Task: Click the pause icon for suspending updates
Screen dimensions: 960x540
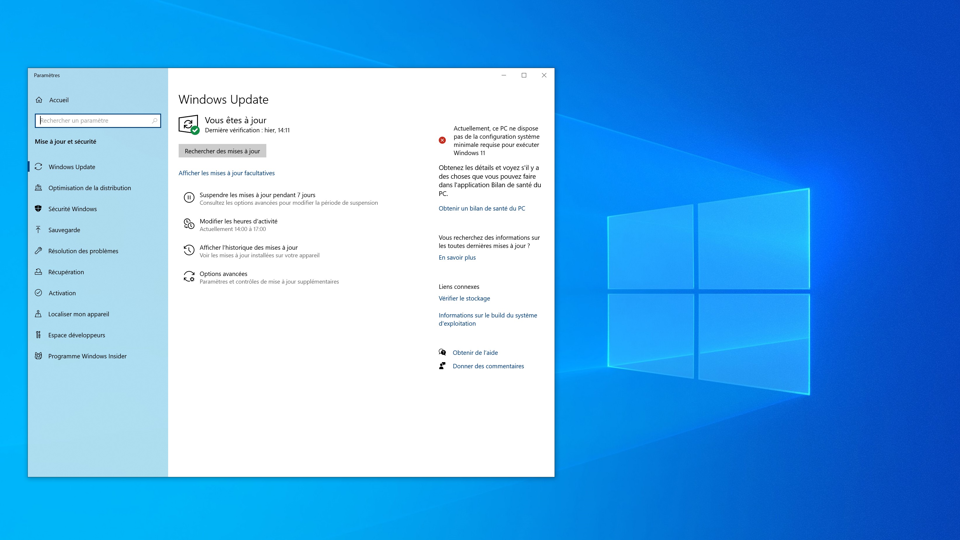Action: coord(189,198)
